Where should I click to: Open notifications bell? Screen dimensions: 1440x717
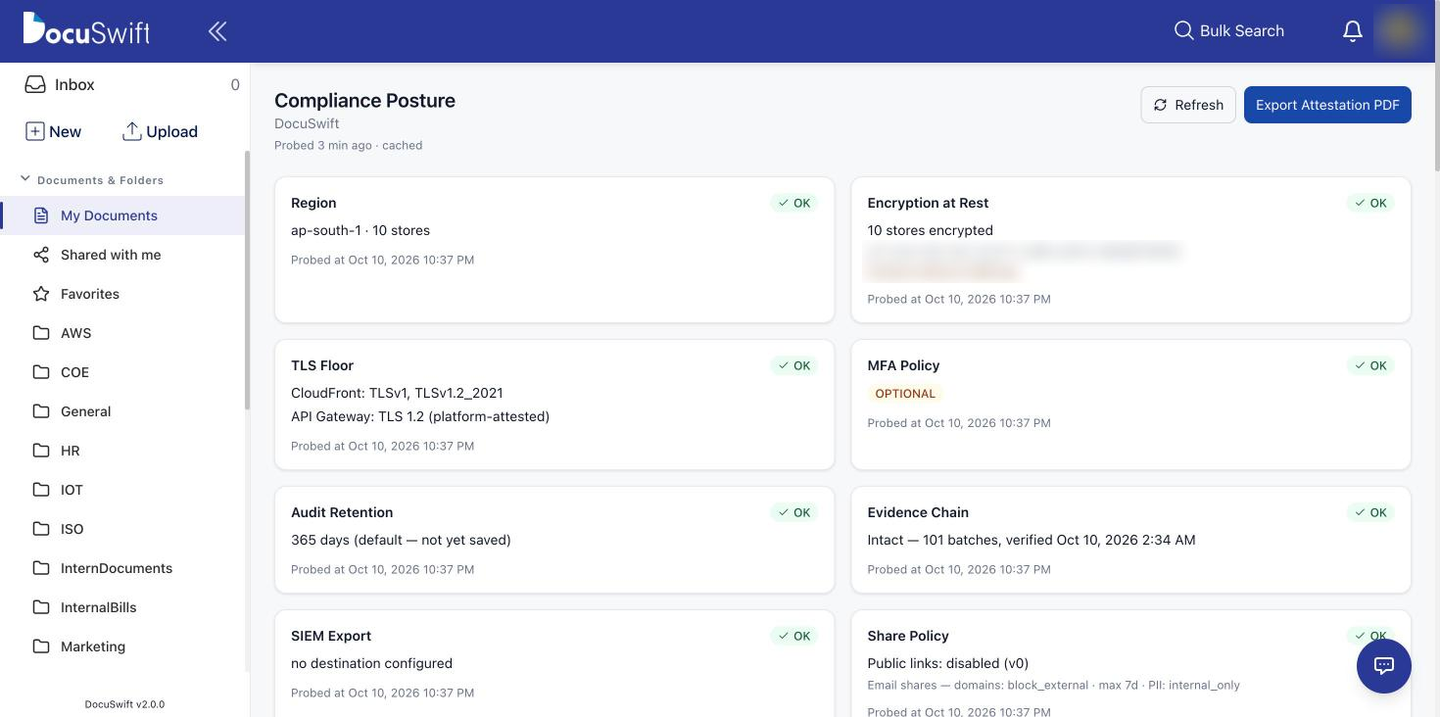(x=1352, y=31)
